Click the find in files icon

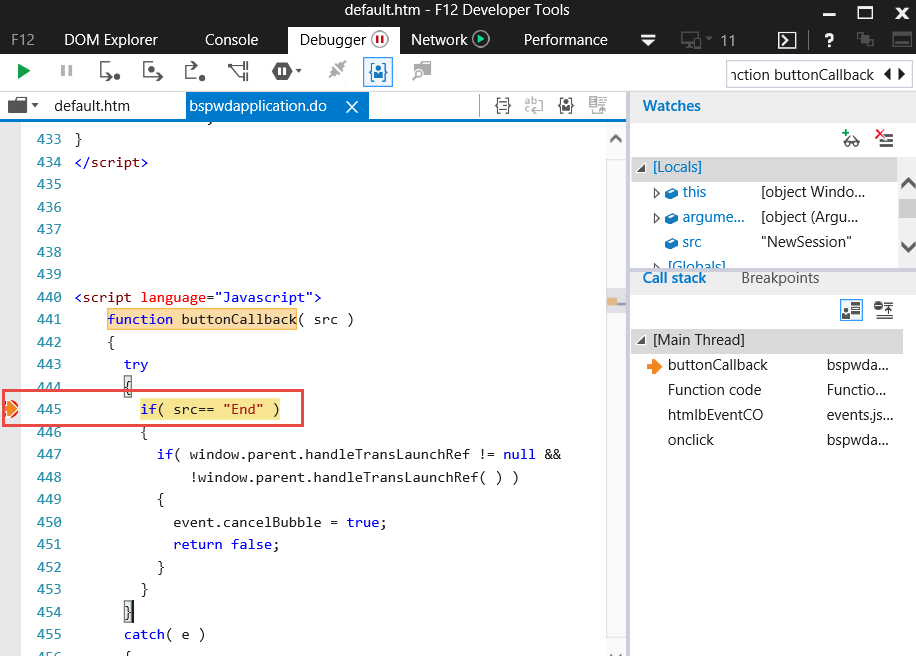click(x=421, y=71)
